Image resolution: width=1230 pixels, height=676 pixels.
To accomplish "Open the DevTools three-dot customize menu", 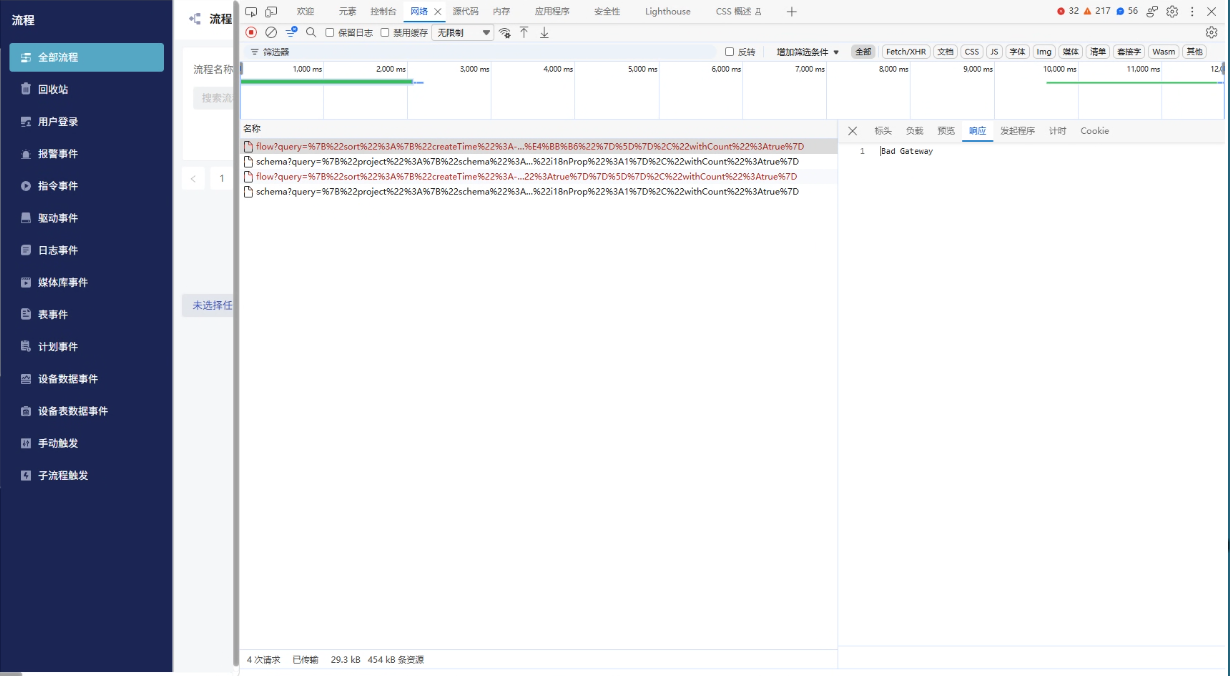I will (1192, 11).
